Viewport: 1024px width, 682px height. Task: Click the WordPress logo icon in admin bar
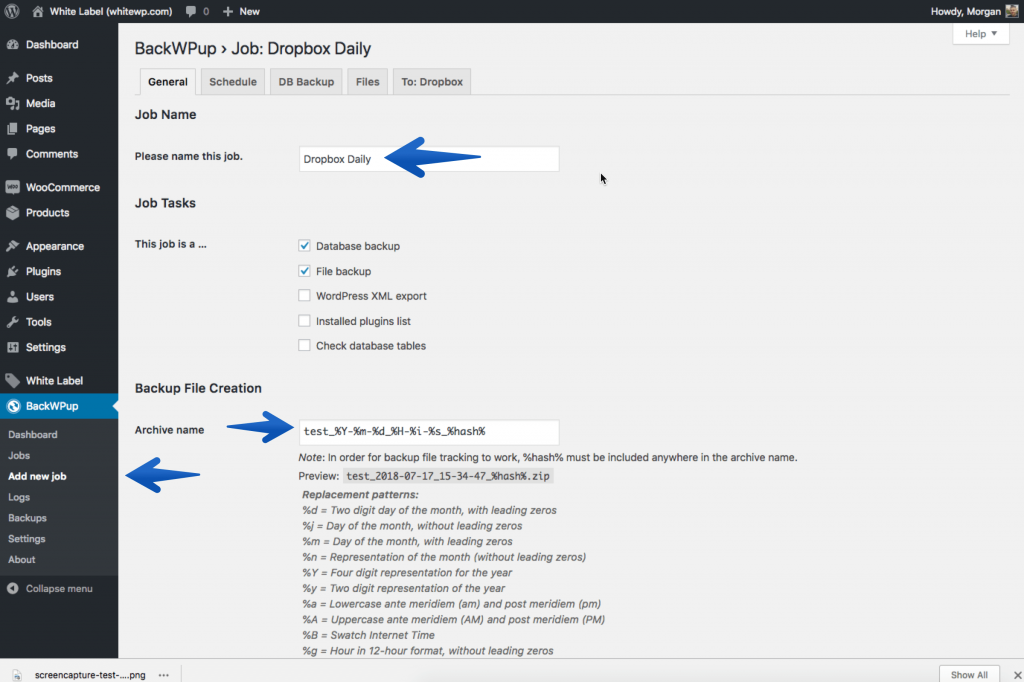click(x=12, y=11)
